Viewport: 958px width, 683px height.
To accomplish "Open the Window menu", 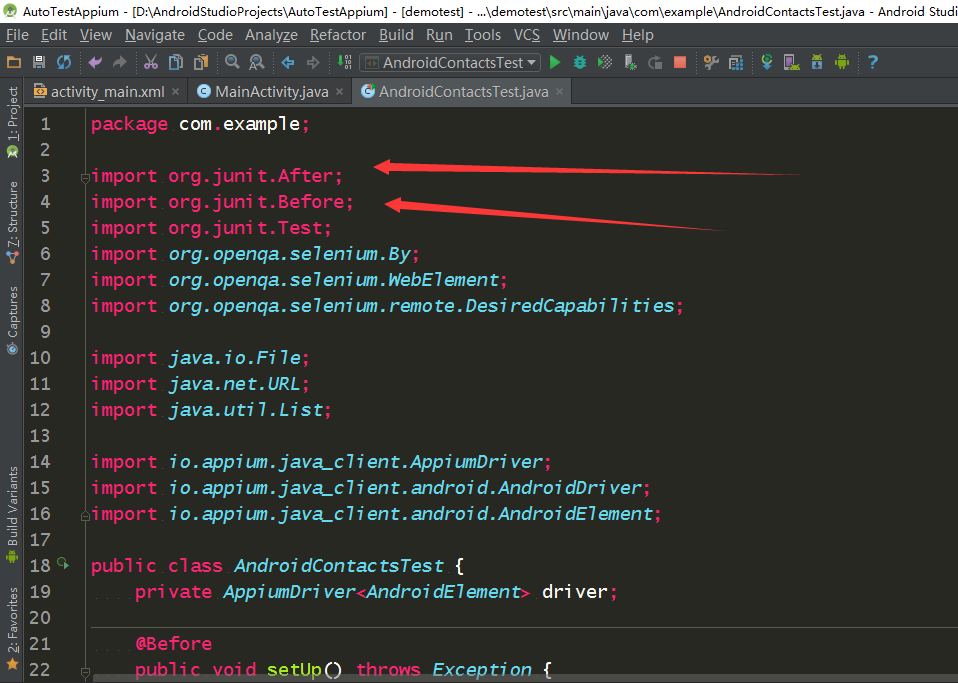I will (x=580, y=35).
